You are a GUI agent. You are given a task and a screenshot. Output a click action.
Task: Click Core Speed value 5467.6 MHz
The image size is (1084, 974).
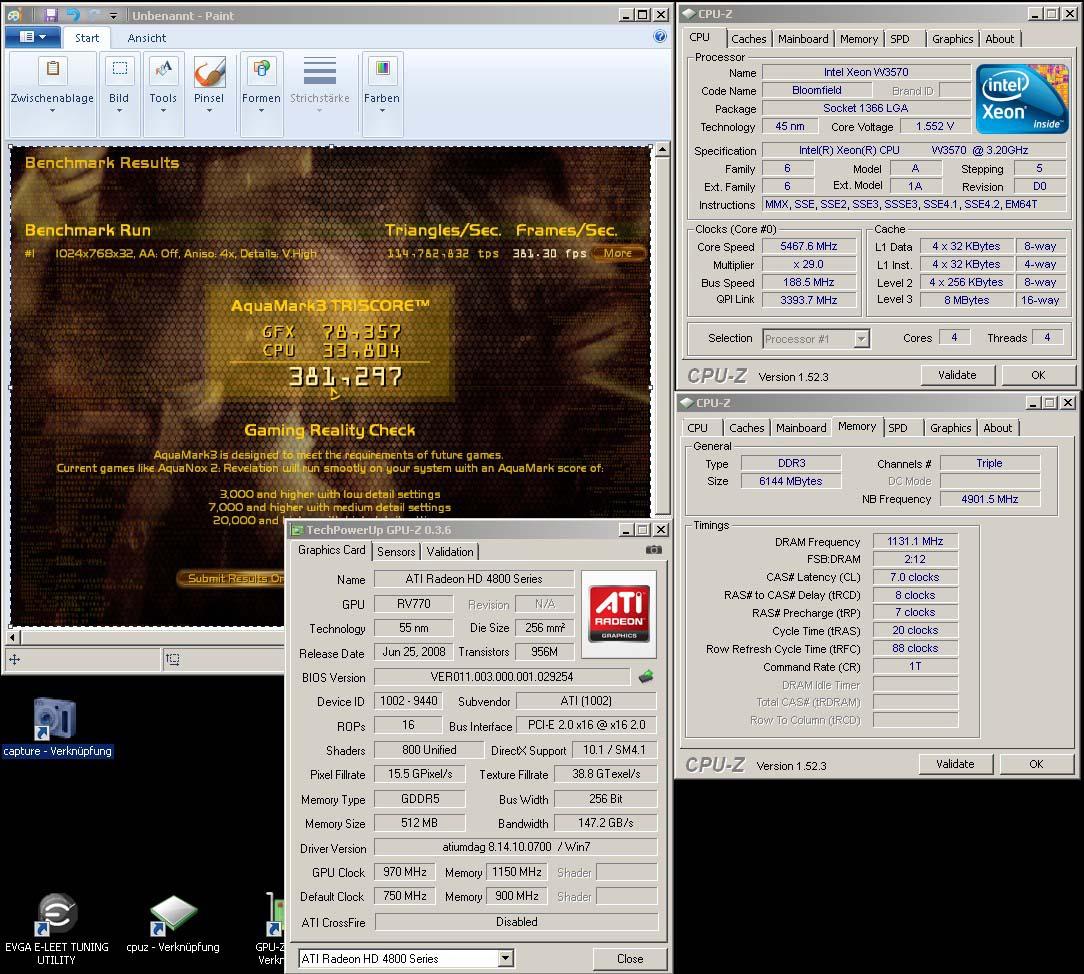(x=808, y=246)
